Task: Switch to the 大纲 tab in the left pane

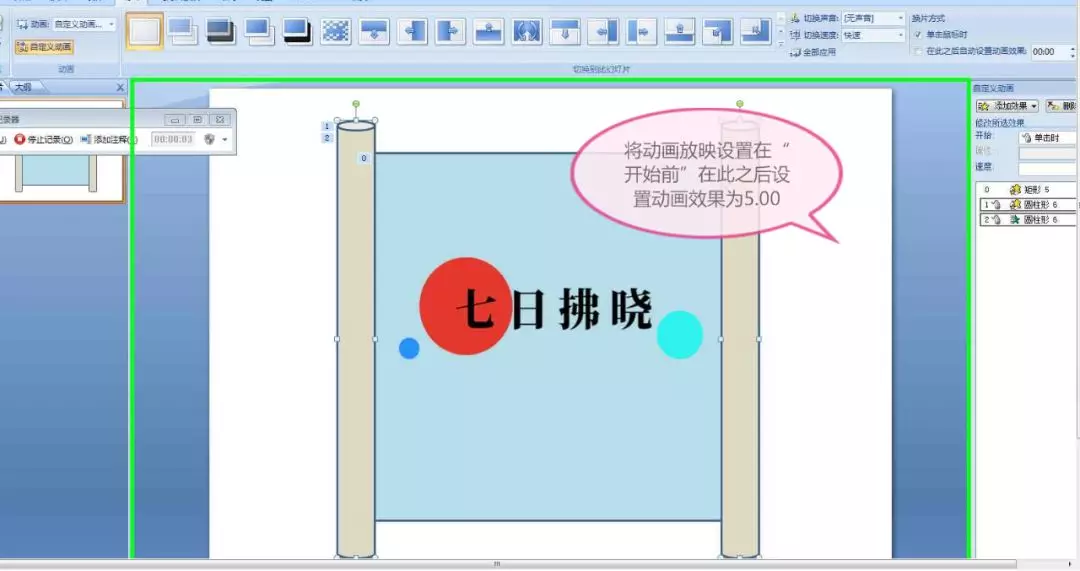Action: tap(23, 87)
